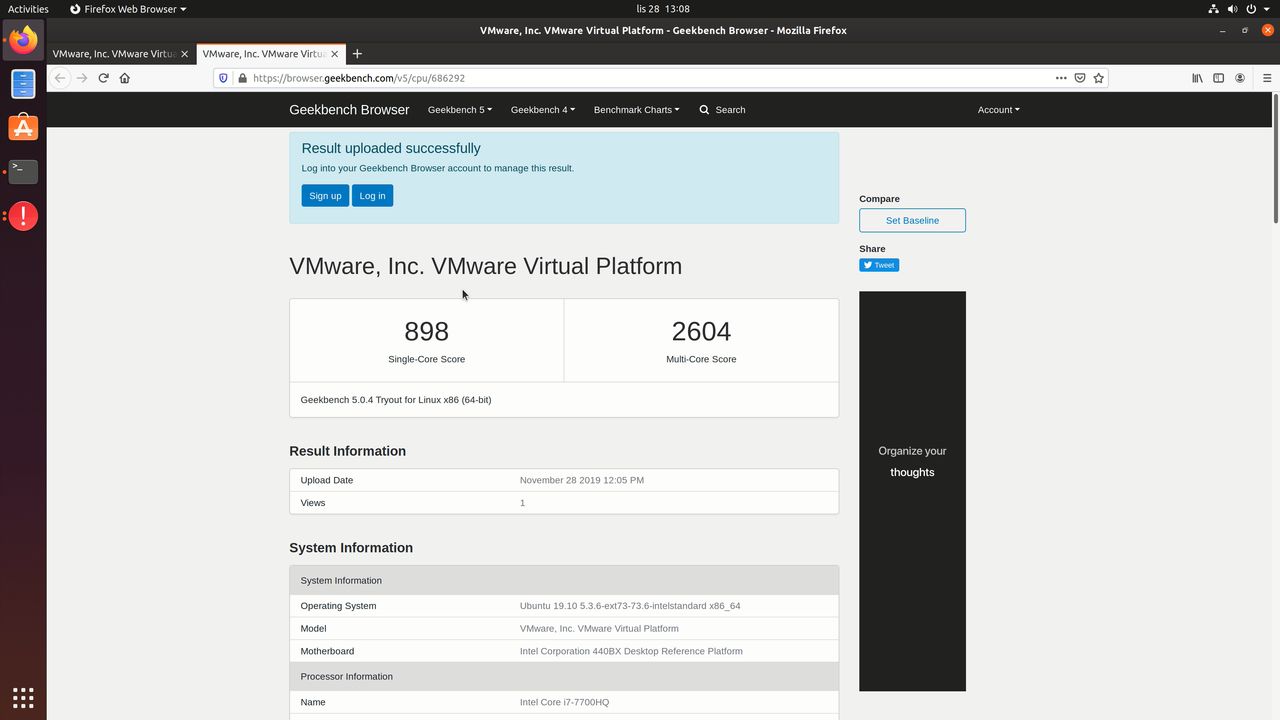Open Firefox account icon
Screen dimensions: 1280x720
1240,78
